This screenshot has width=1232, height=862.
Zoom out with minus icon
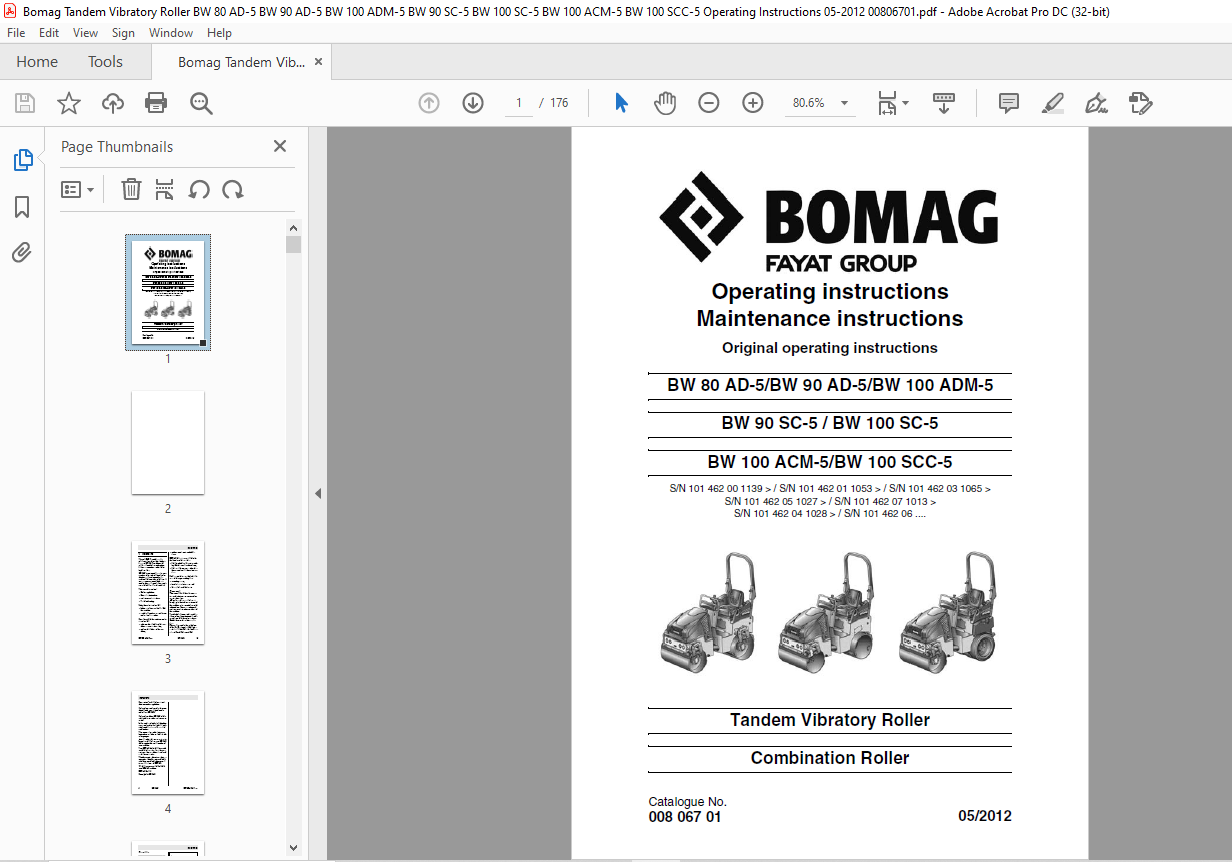709,103
